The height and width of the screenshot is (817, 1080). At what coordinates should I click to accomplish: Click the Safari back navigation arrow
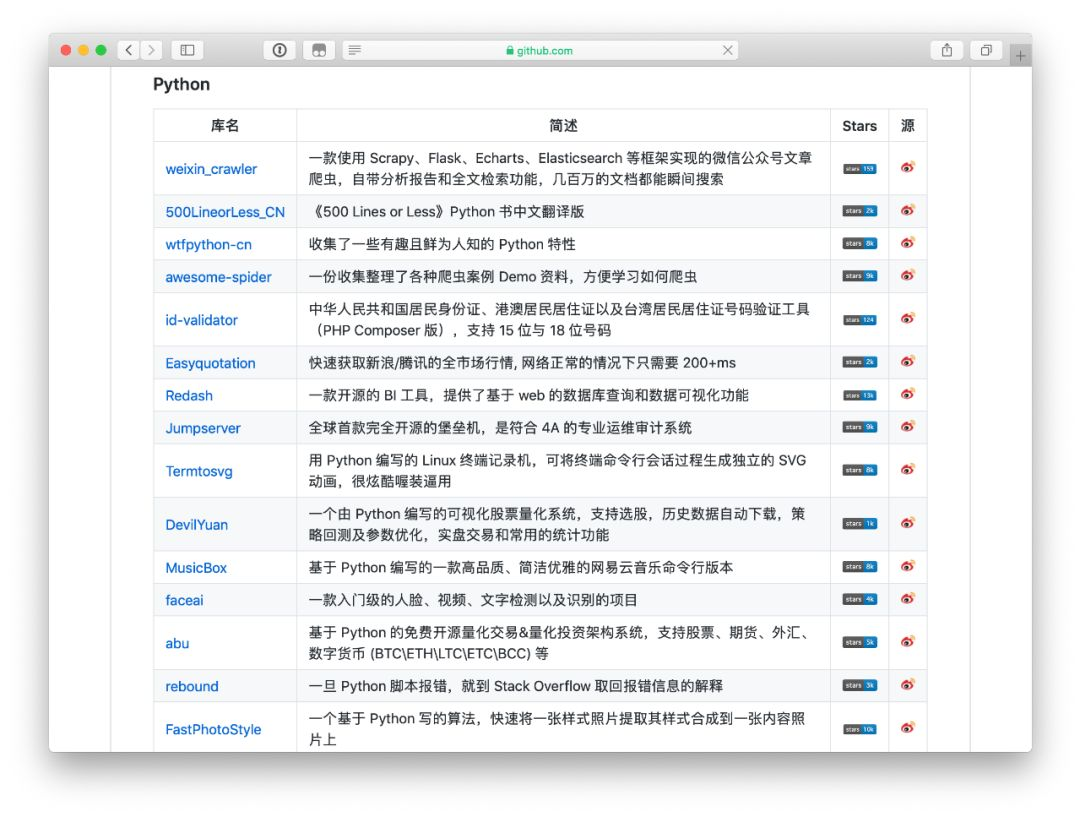pos(129,50)
